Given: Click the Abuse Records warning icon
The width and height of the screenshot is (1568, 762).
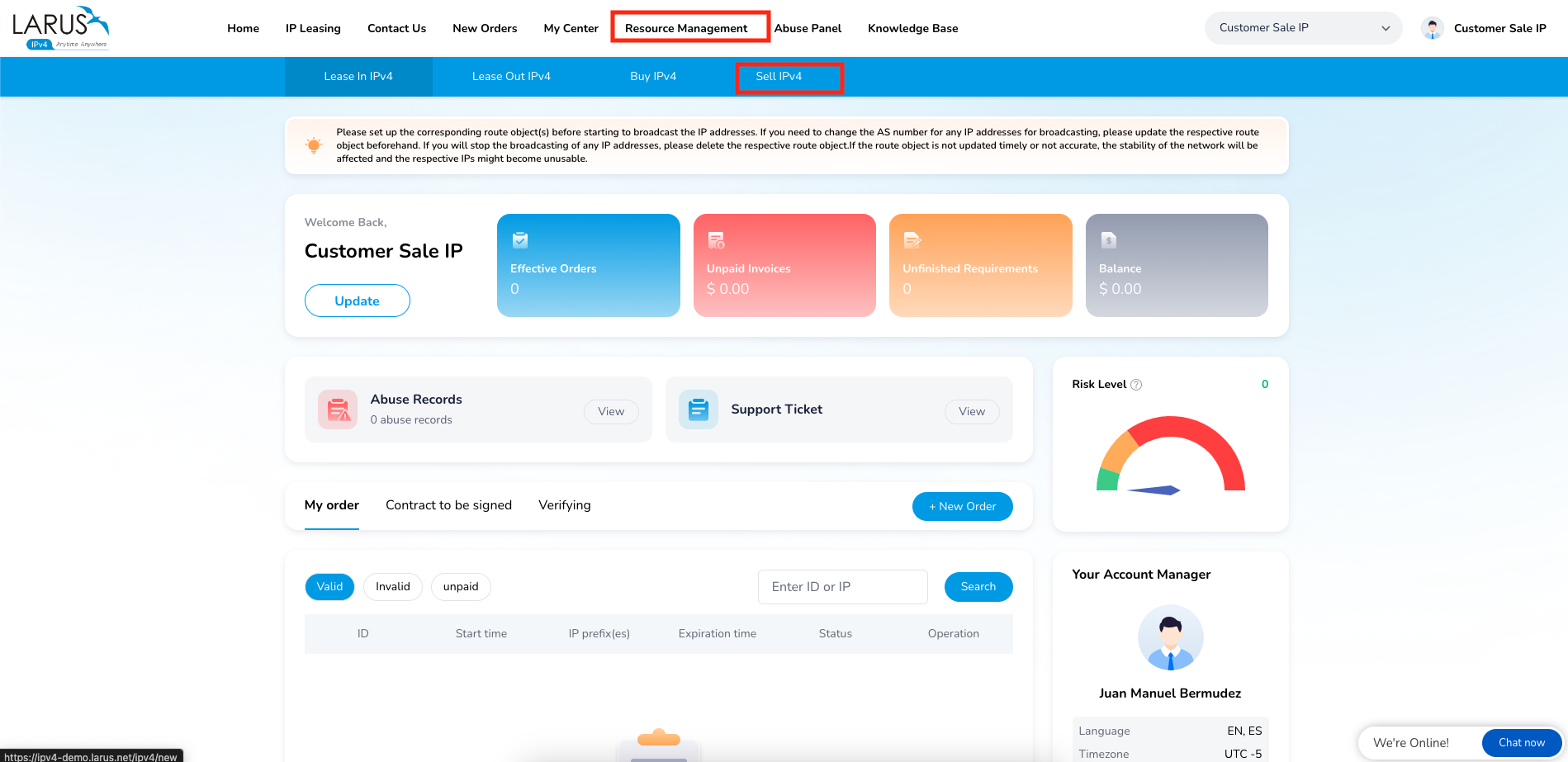Looking at the screenshot, I should [338, 409].
